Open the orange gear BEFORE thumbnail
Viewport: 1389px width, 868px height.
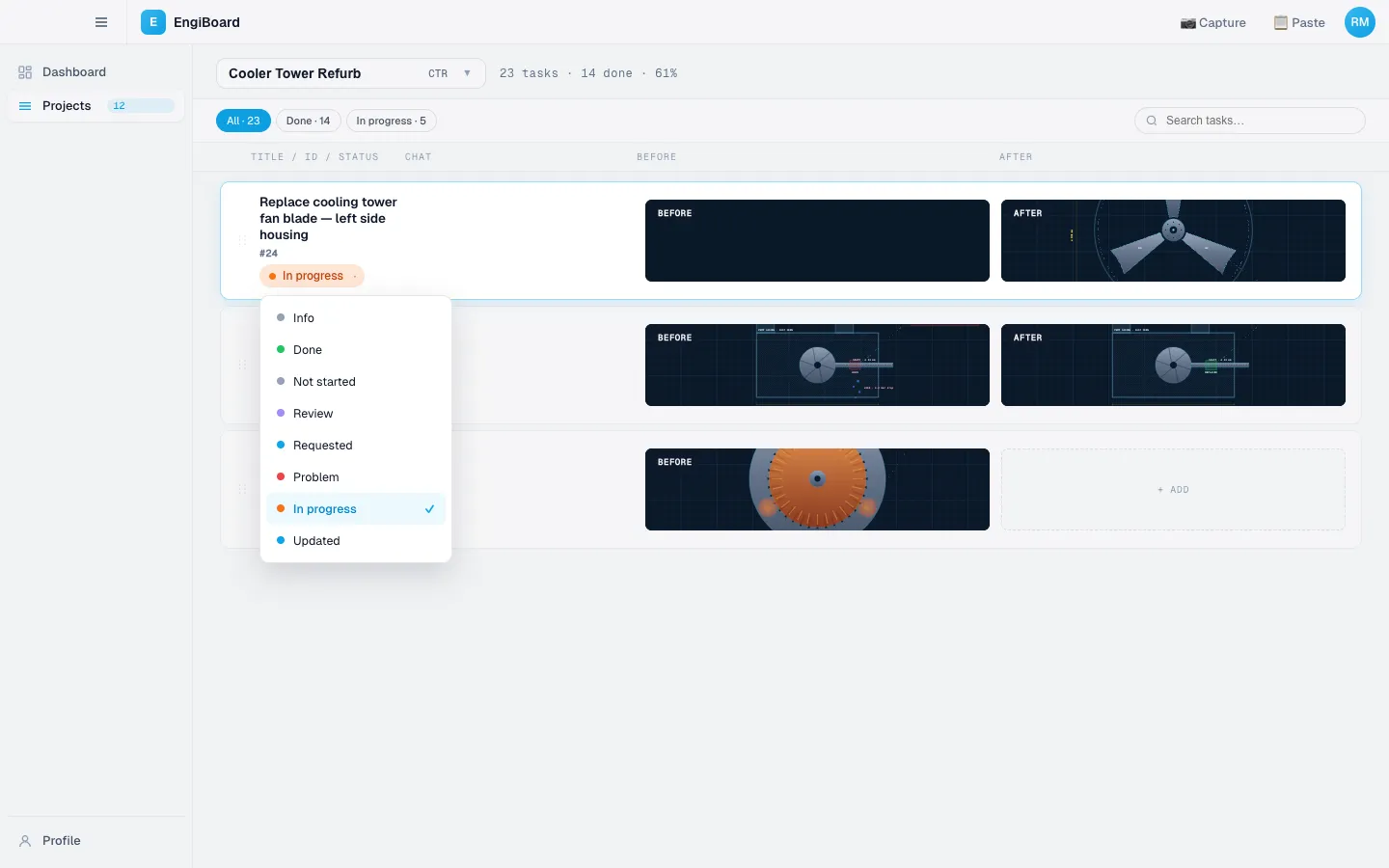click(x=817, y=490)
